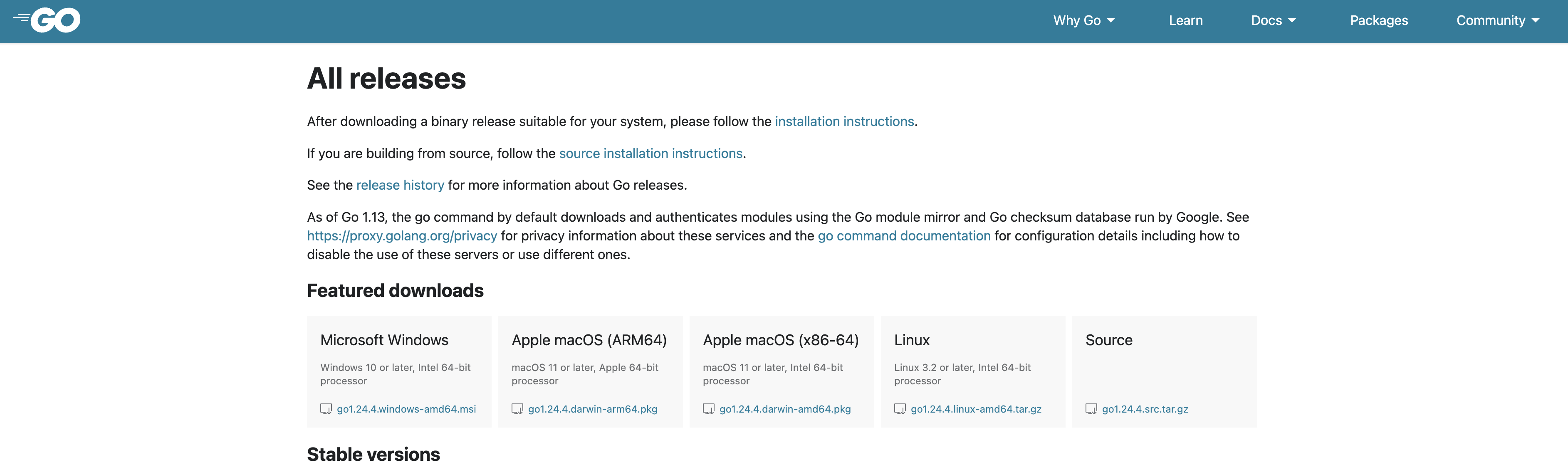The width and height of the screenshot is (1568, 470).
Task: Click the Stable versions heading
Action: [373, 455]
